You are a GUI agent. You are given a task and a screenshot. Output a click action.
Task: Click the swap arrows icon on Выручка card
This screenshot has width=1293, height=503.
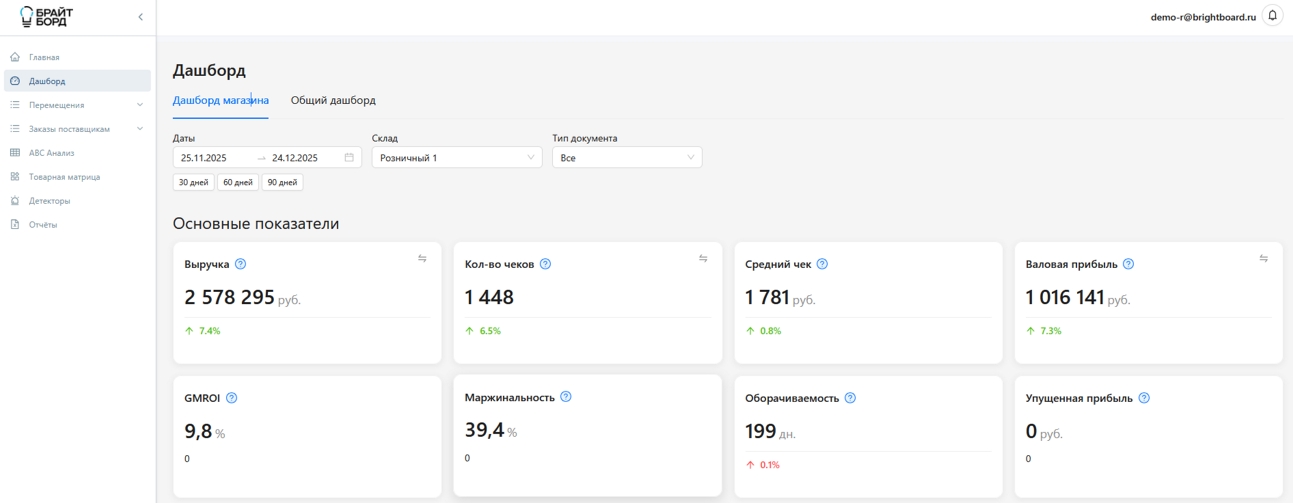click(x=422, y=259)
